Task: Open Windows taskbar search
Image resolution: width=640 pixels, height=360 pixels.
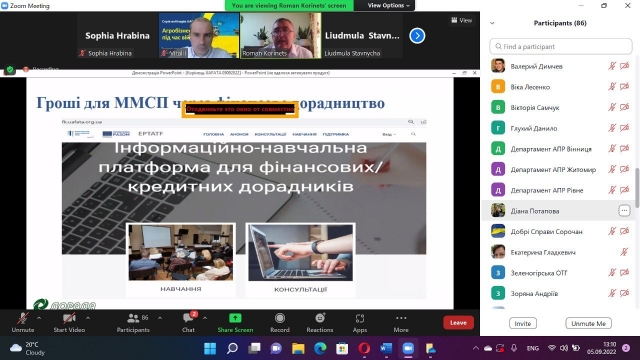Action: point(232,349)
